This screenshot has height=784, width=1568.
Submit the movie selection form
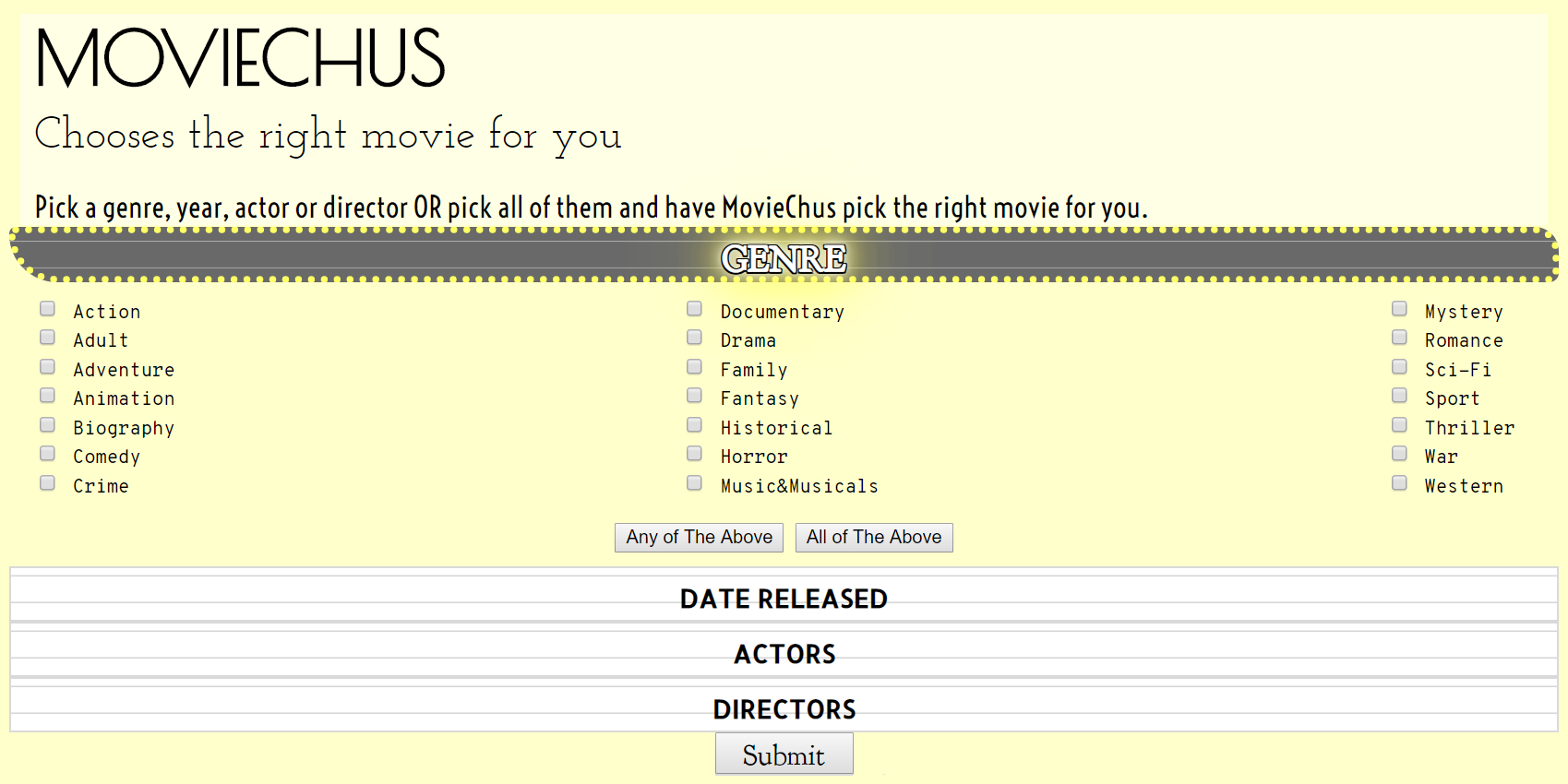(784, 754)
